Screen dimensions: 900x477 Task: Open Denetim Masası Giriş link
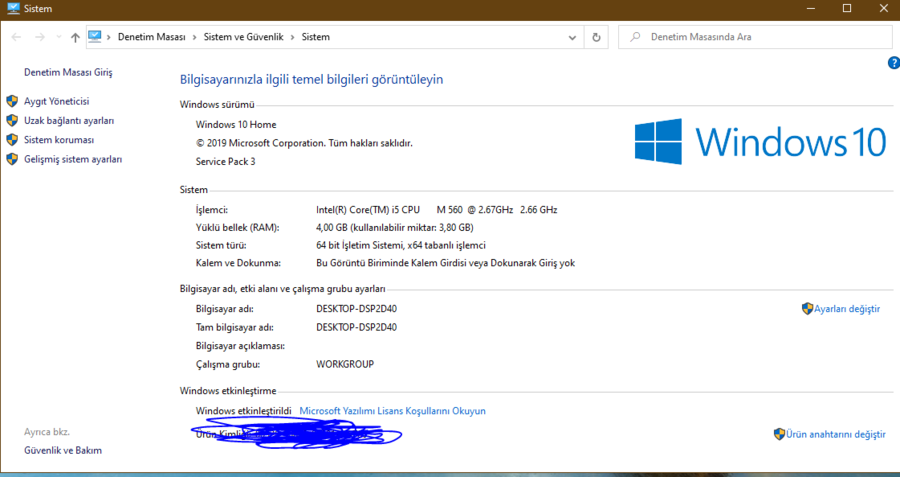click(x=68, y=72)
